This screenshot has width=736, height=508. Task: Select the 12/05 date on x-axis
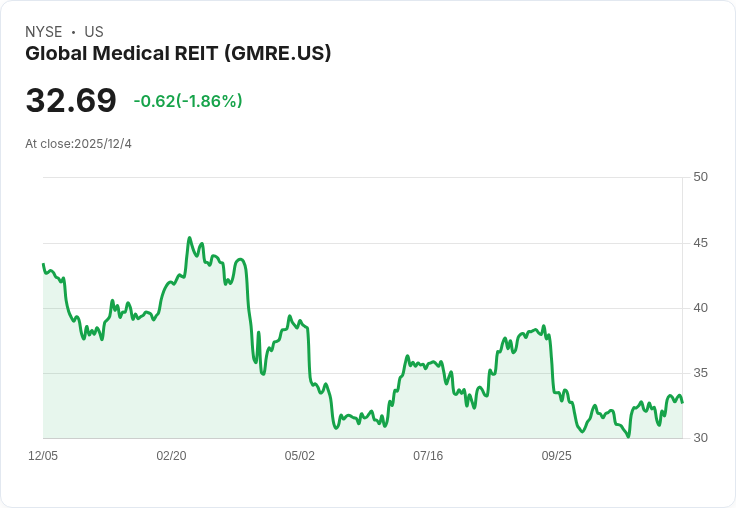tap(43, 456)
